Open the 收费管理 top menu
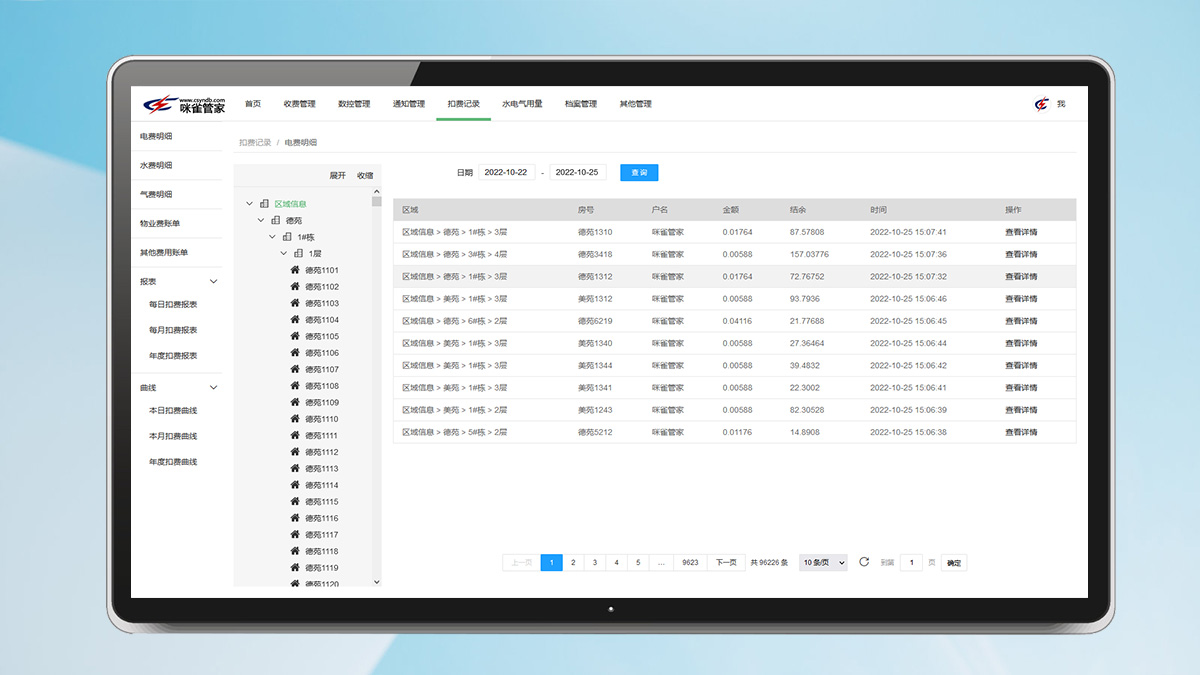 tap(299, 104)
